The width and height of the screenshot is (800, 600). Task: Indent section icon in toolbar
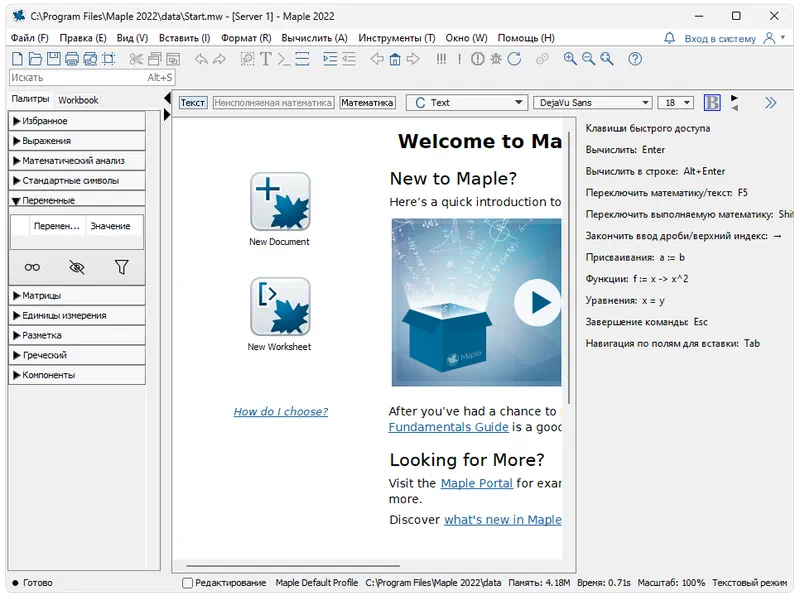pyautogui.click(x=331, y=59)
